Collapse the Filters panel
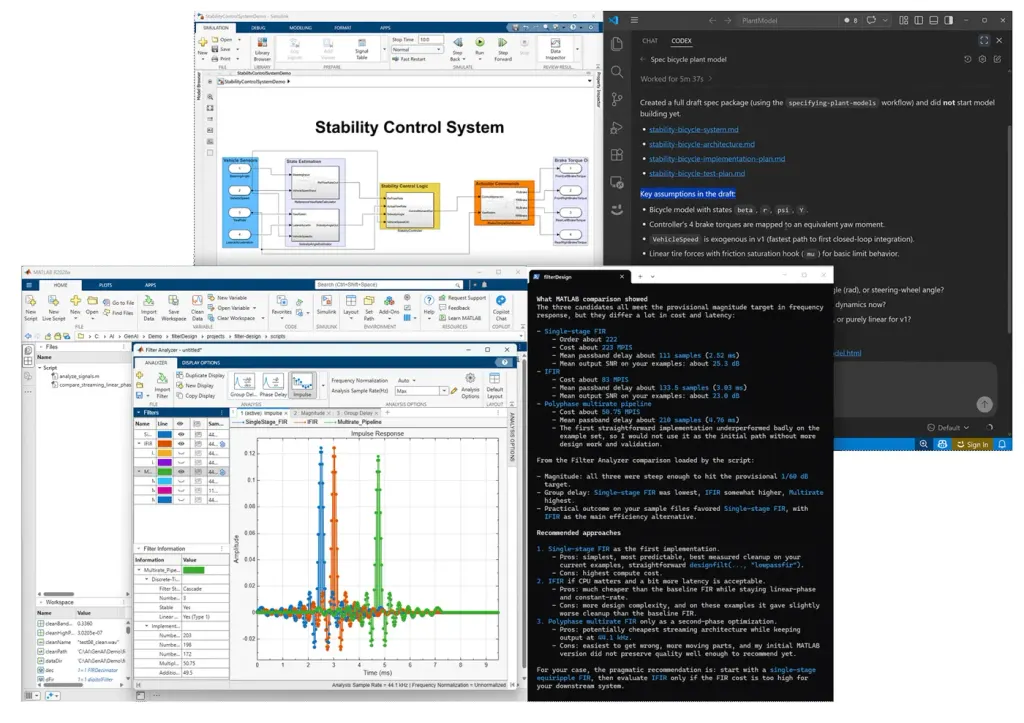 point(138,413)
